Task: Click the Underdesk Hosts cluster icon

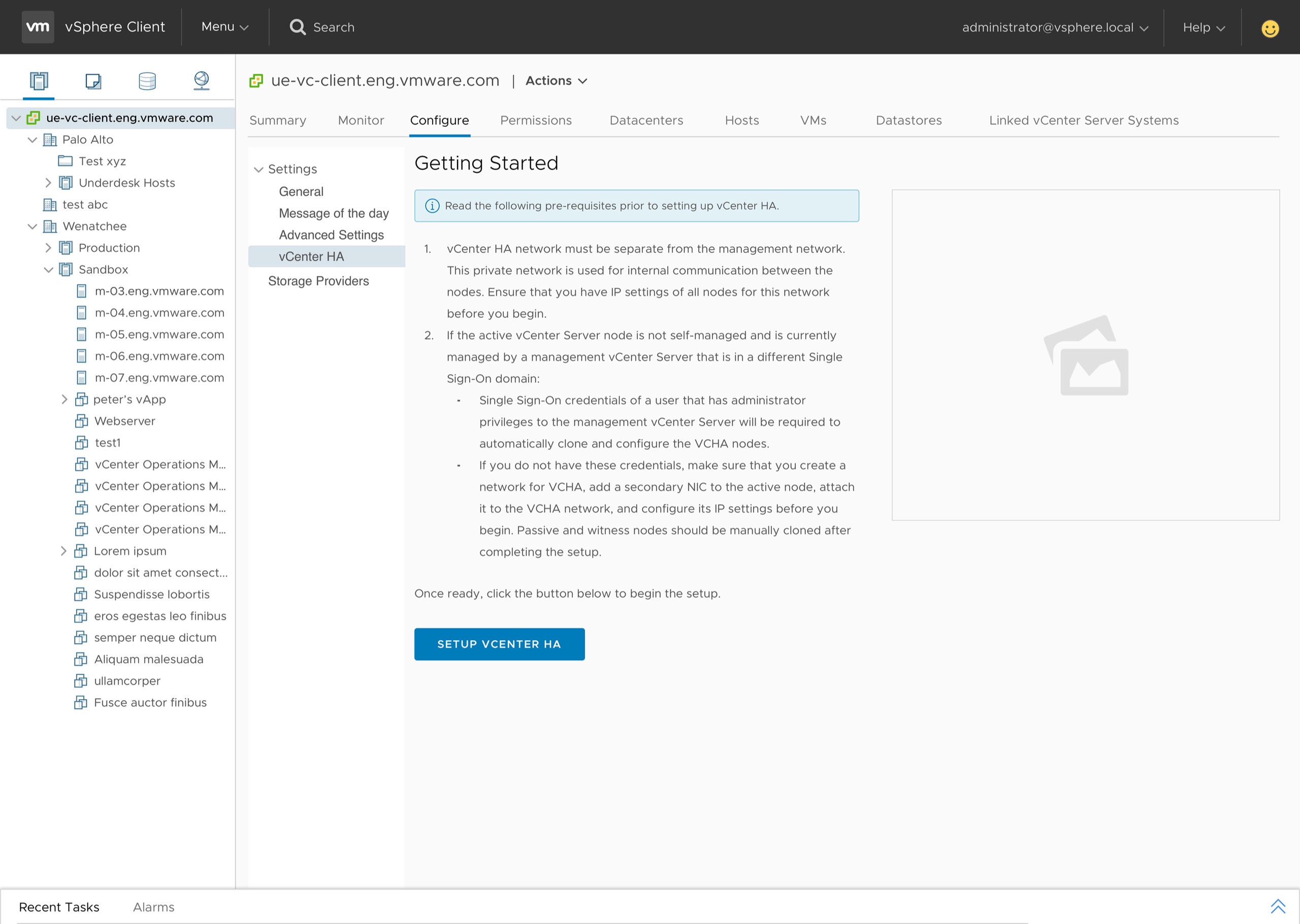Action: [x=66, y=183]
